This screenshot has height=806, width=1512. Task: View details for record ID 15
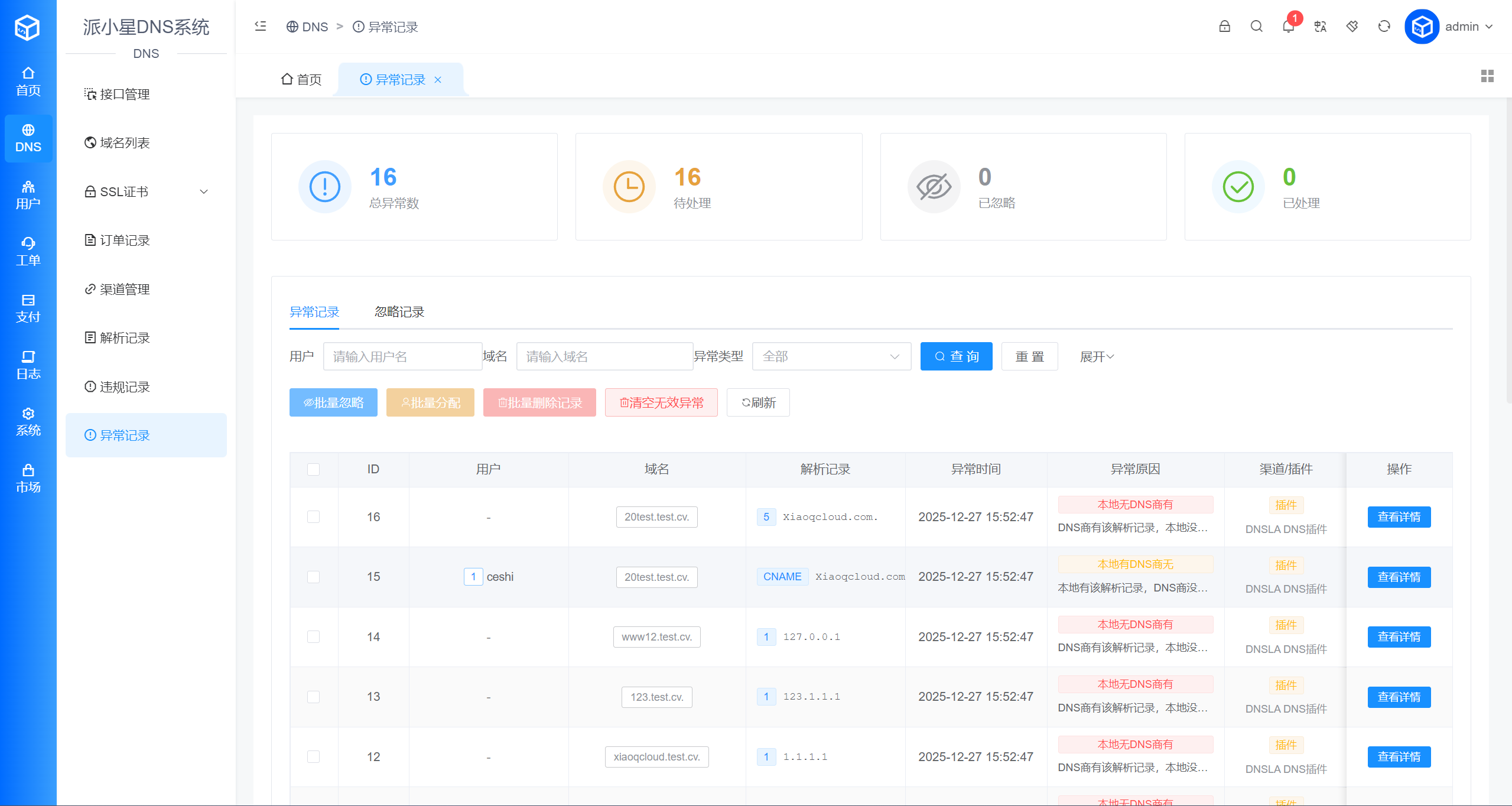point(1399,577)
